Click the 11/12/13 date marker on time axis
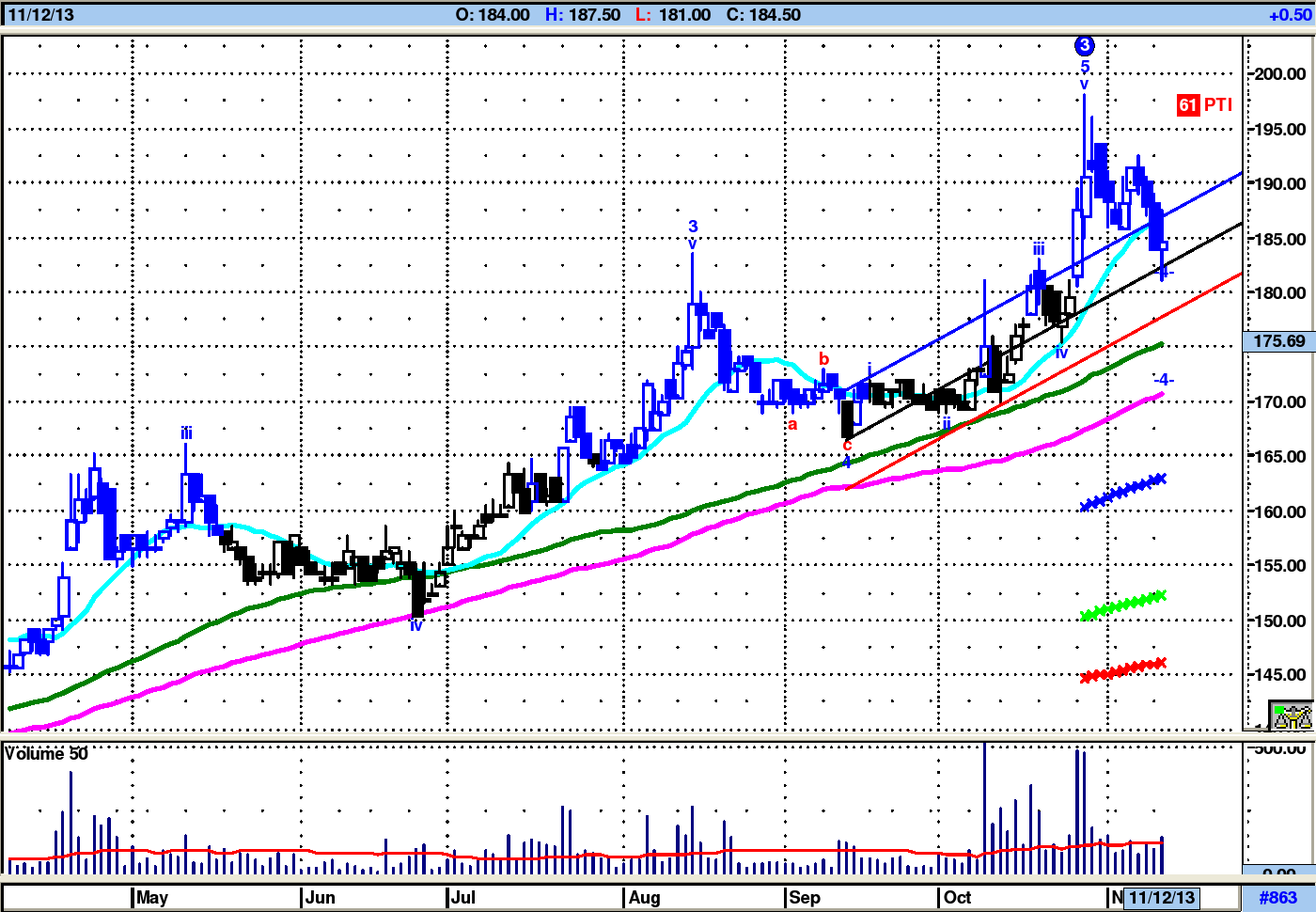Screen dimensions: 1316x912 click(1162, 897)
